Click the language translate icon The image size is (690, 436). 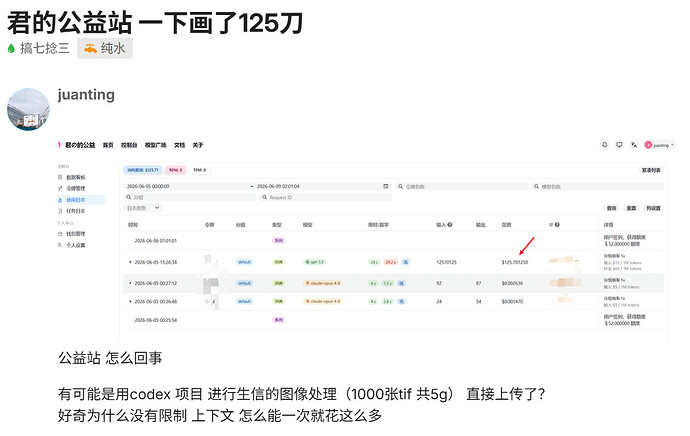tap(634, 145)
